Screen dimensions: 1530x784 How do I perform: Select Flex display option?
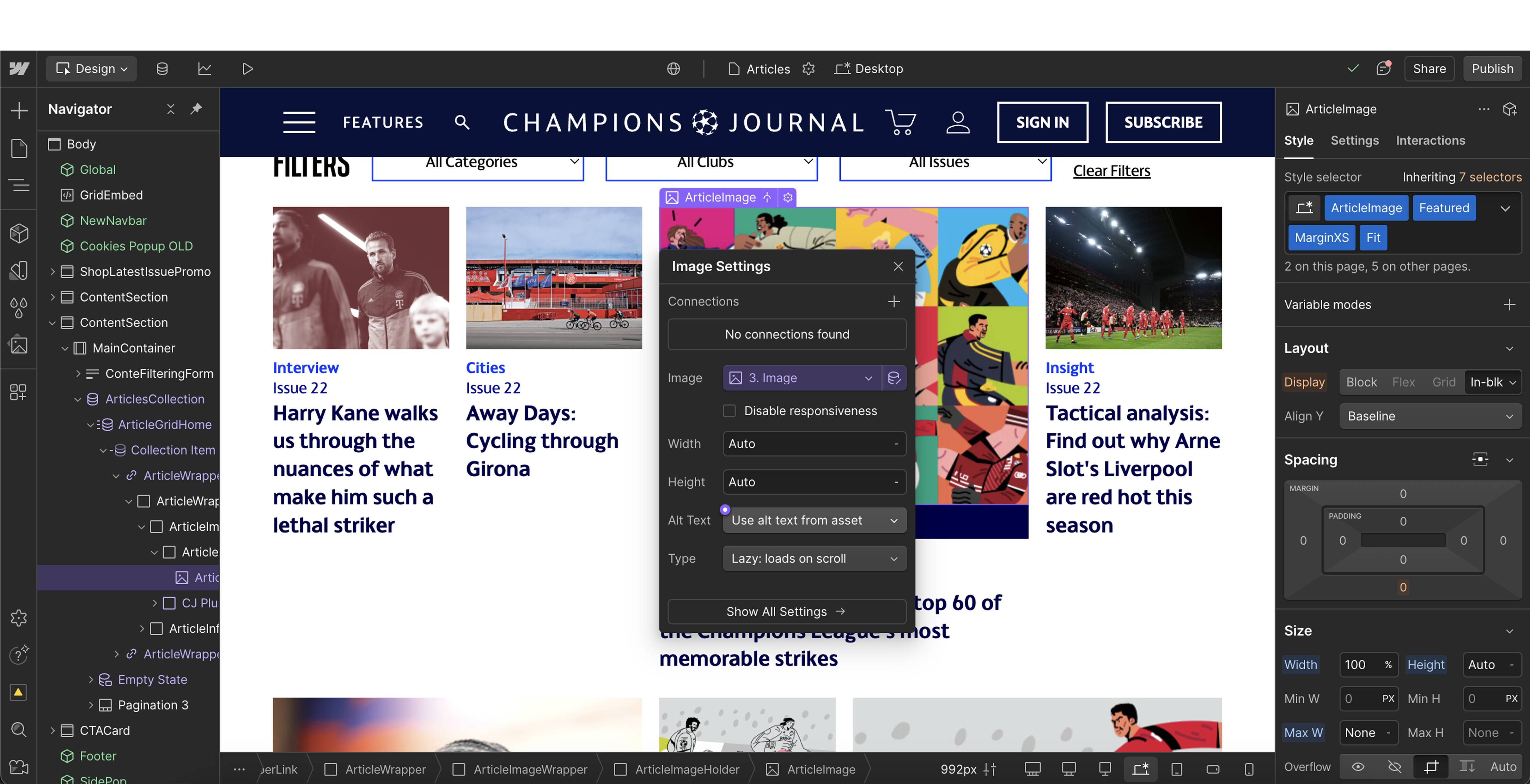[1403, 382]
